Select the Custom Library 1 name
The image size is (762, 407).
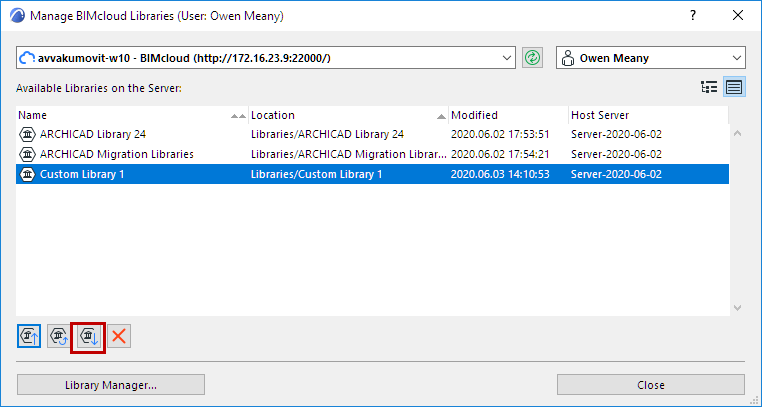coord(82,174)
